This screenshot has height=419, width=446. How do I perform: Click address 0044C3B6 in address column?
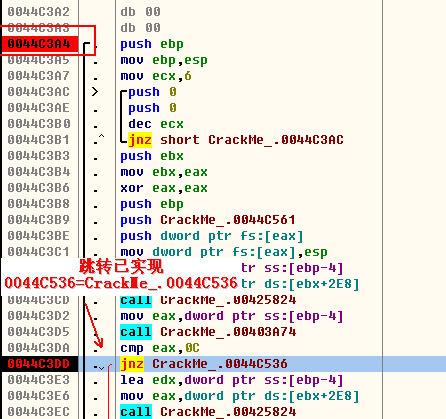pyautogui.click(x=39, y=188)
